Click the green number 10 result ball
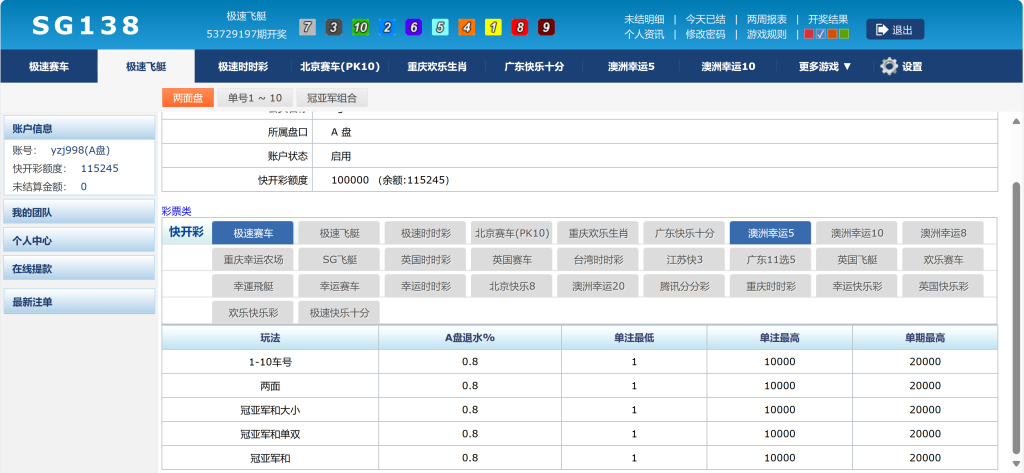This screenshot has height=473, width=1024. pos(361,27)
